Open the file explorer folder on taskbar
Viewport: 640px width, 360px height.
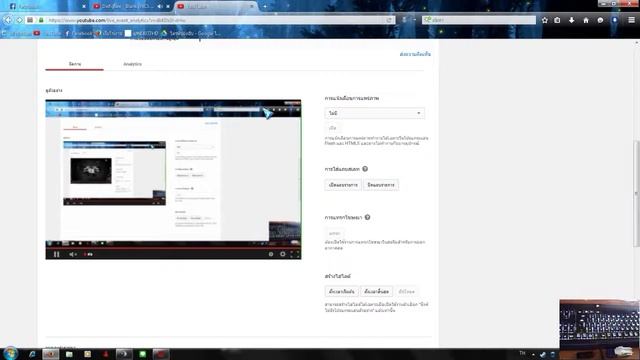69,354
